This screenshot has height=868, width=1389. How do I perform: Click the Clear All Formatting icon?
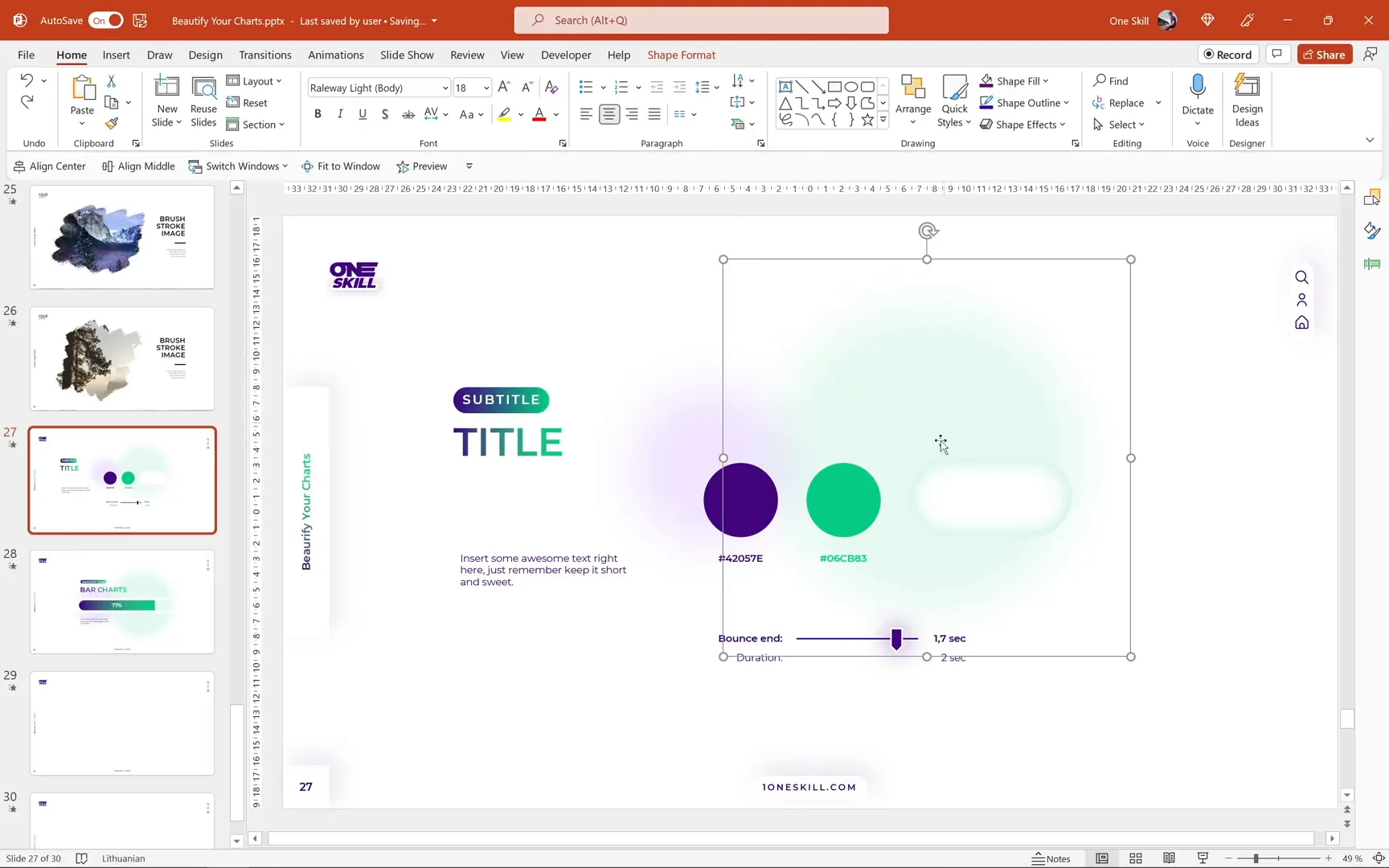pos(551,88)
